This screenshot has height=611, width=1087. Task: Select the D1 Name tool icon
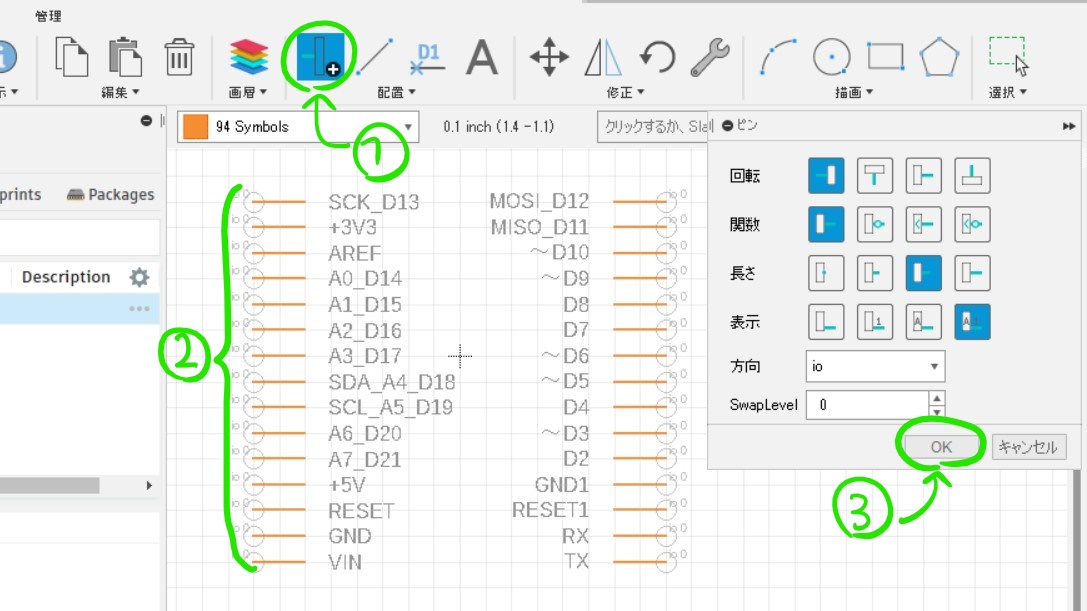[426, 58]
